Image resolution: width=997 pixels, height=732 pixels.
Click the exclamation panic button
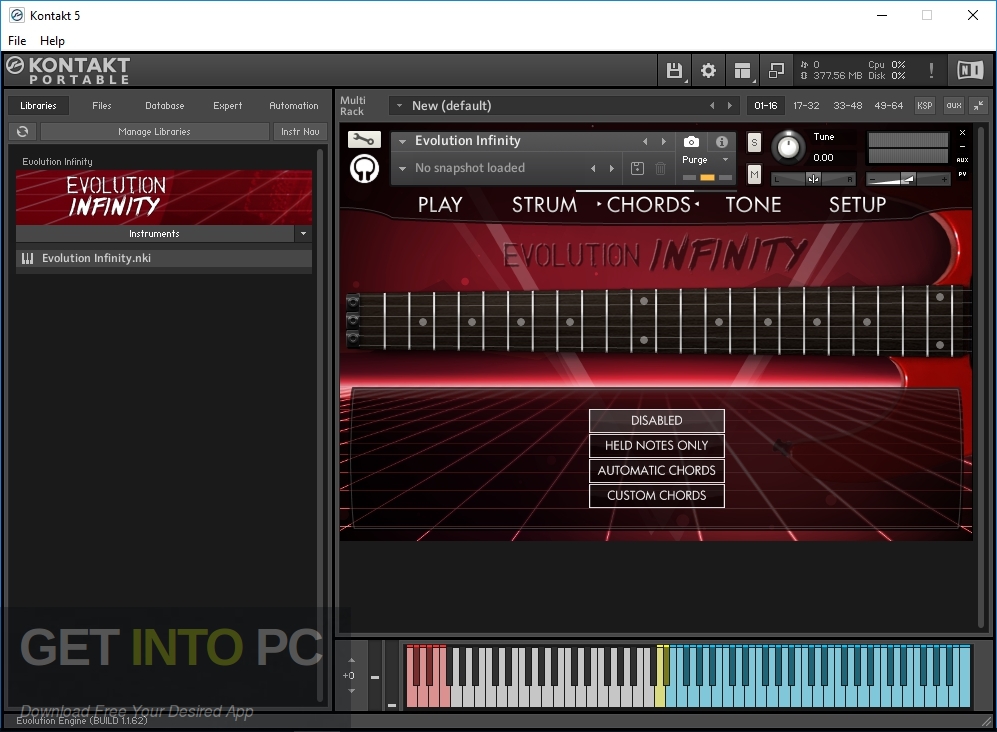pyautogui.click(x=931, y=70)
